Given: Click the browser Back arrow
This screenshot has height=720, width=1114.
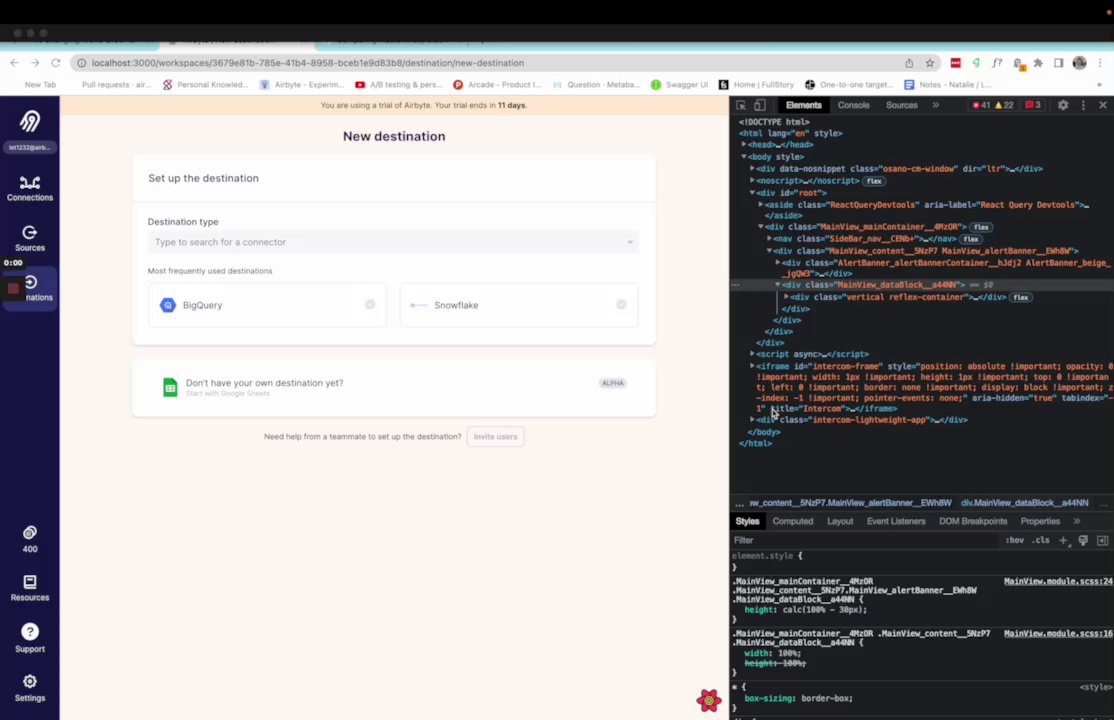Looking at the screenshot, I should pos(15,63).
